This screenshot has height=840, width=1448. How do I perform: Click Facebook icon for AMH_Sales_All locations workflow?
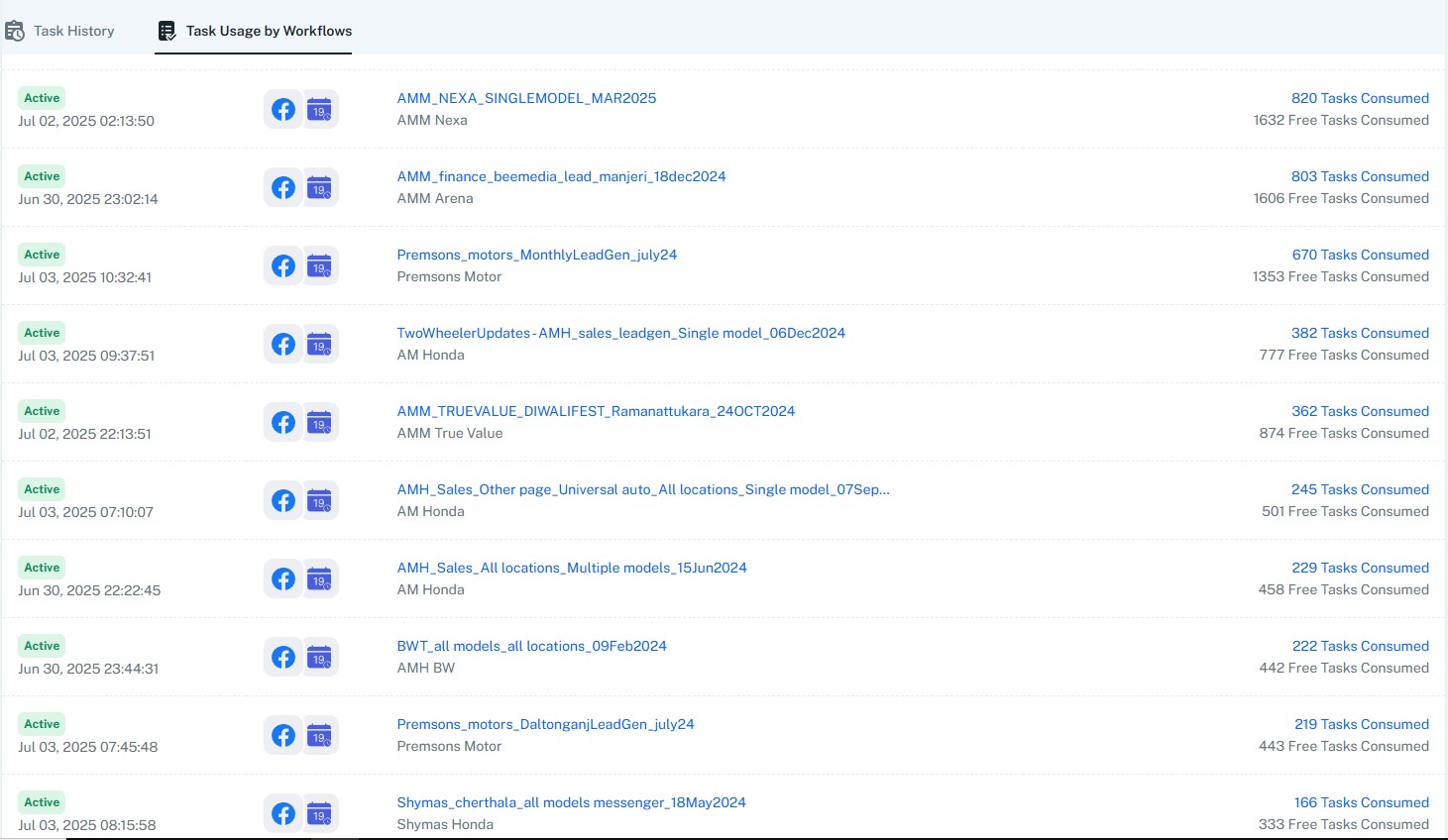coord(283,578)
